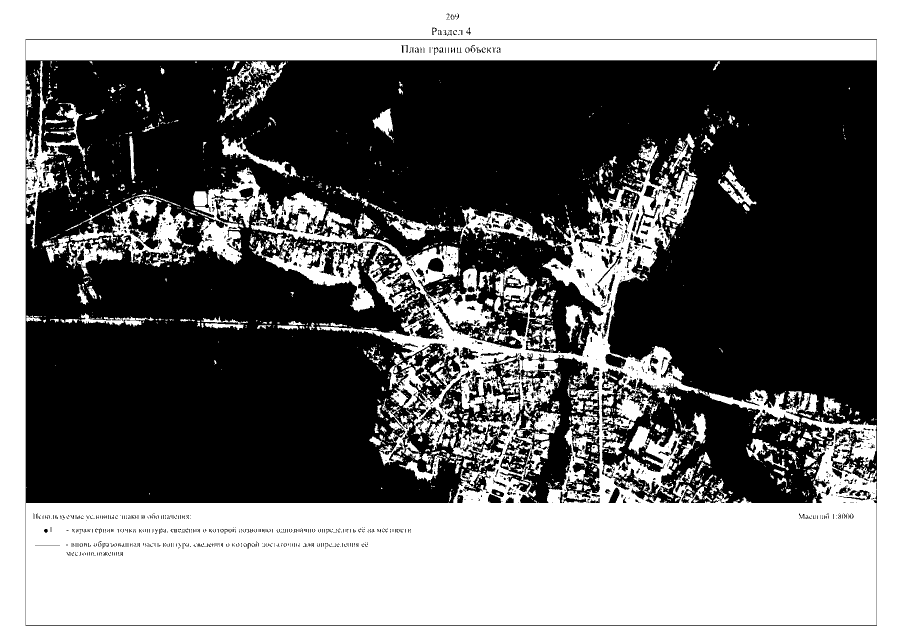Click the central road intersection on map
The width and height of the screenshot is (905, 640).
coord(590,355)
